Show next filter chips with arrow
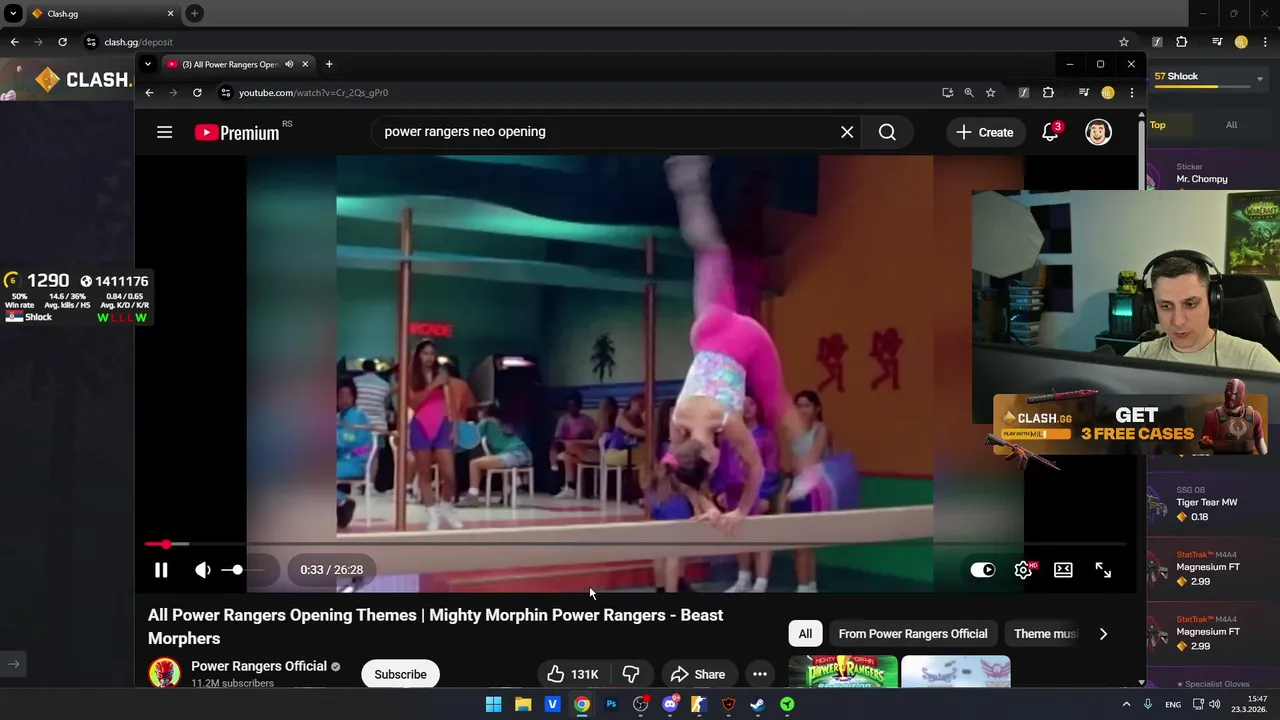 [x=1103, y=634]
